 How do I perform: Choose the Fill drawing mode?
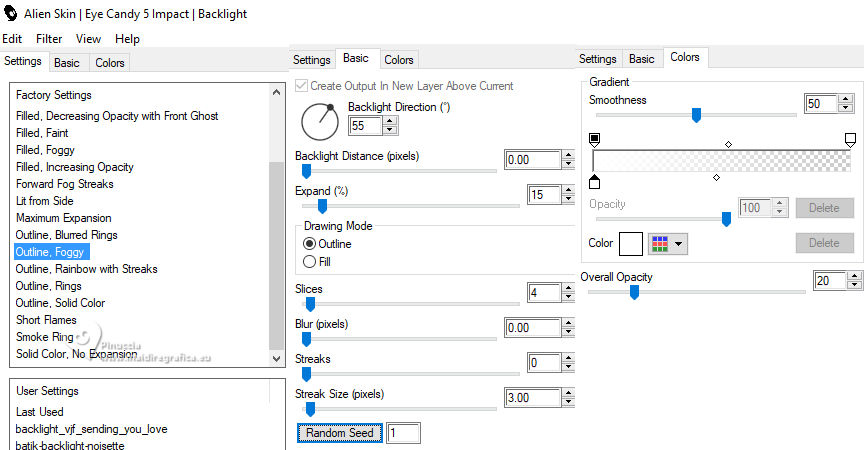pyautogui.click(x=310, y=261)
